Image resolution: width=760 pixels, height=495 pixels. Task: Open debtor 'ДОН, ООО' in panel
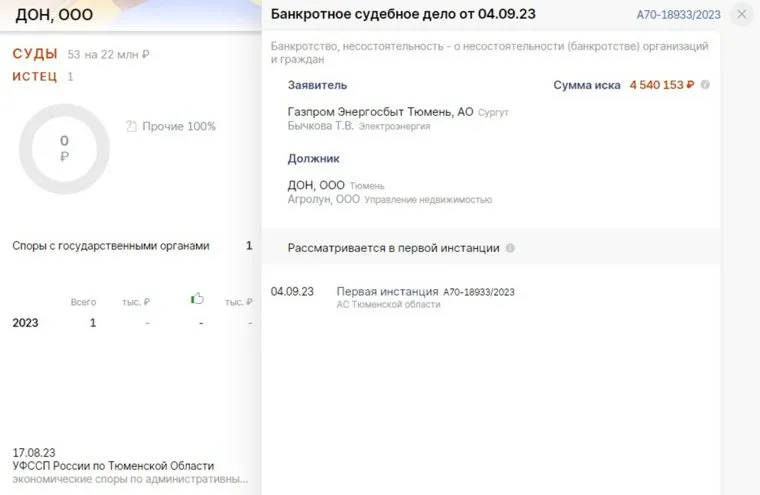[x=315, y=185]
